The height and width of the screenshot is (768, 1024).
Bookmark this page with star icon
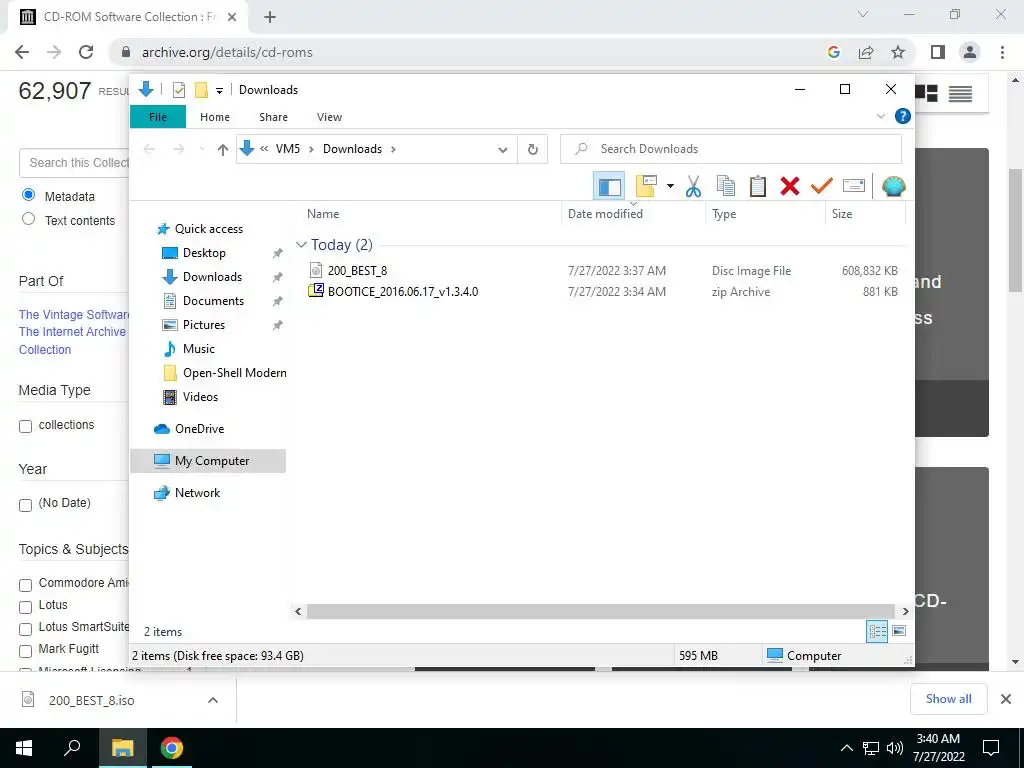tap(898, 52)
